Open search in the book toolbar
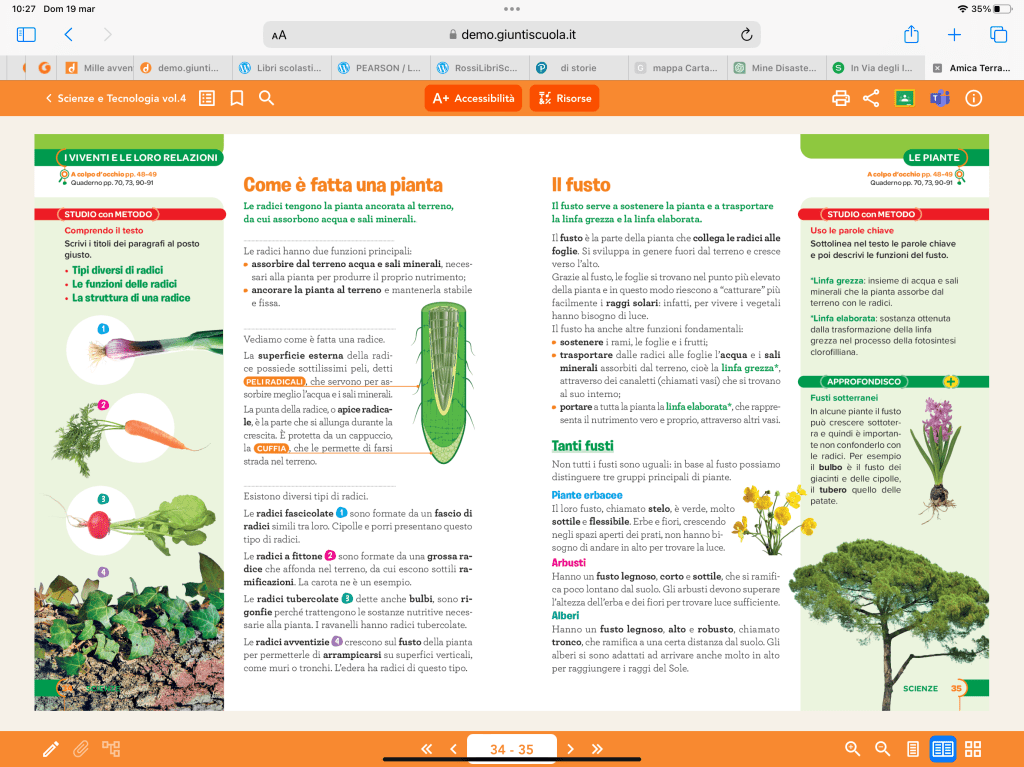 point(267,98)
